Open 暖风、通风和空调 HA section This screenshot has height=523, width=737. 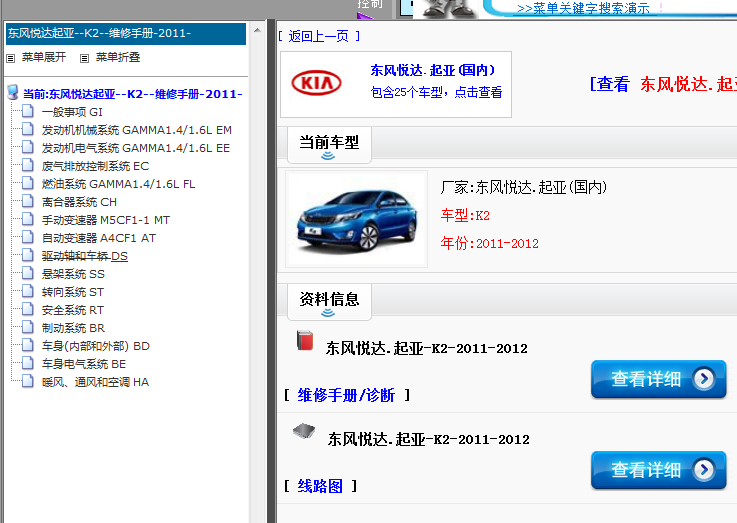pyautogui.click(x=94, y=382)
